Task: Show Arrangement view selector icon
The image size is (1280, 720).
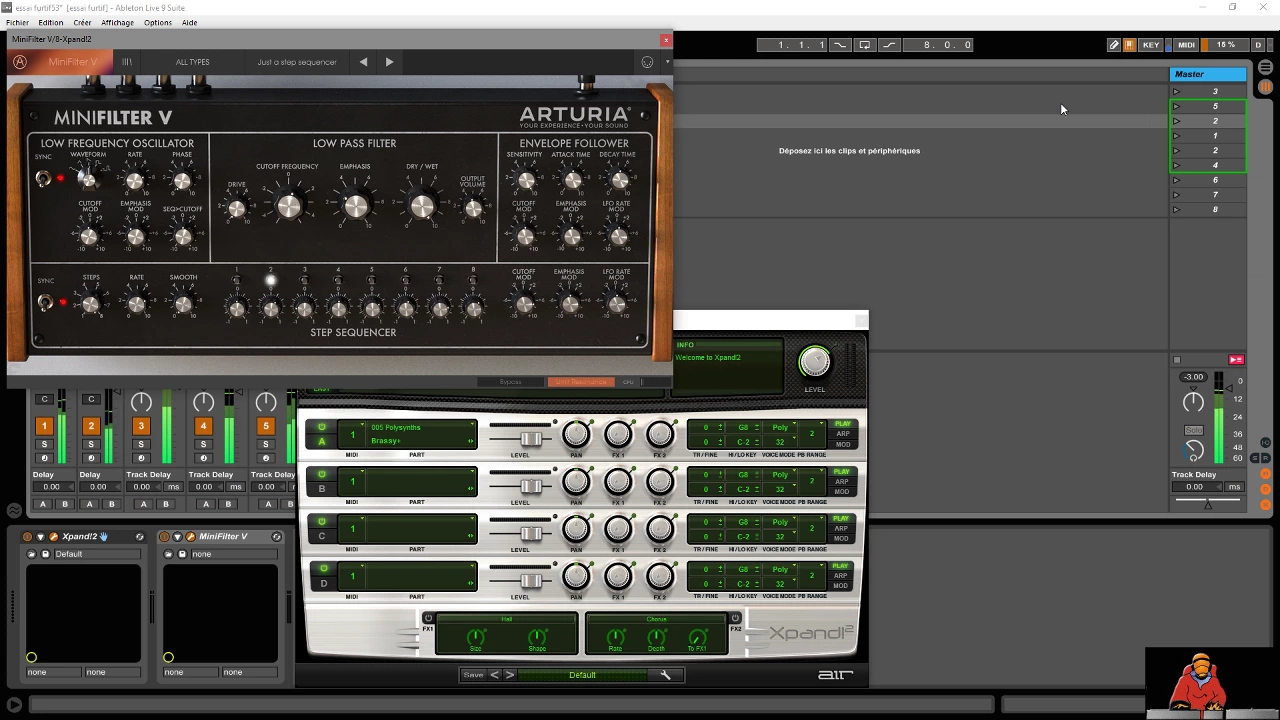Action: 1265,68
